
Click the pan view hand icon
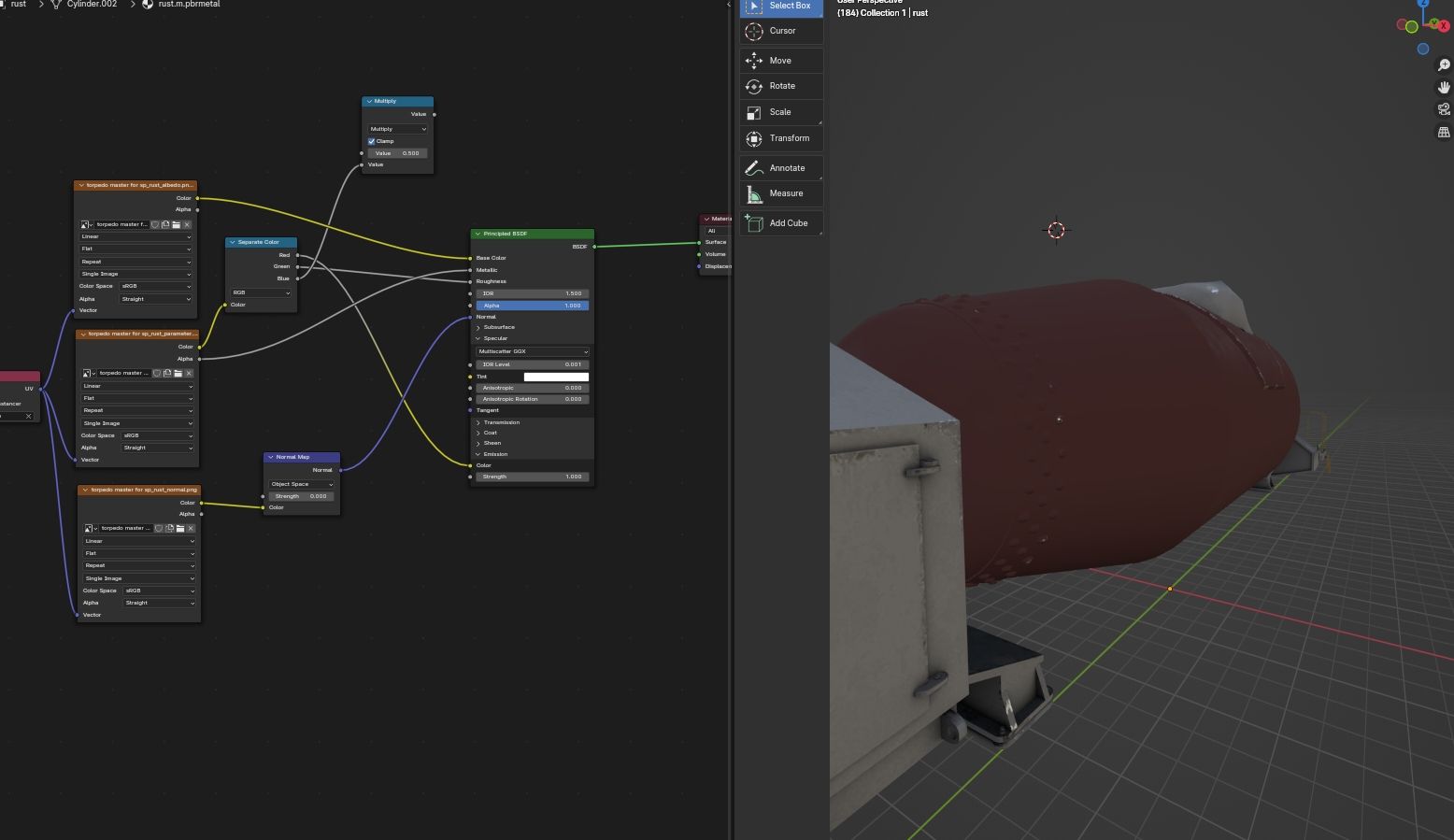click(1444, 87)
